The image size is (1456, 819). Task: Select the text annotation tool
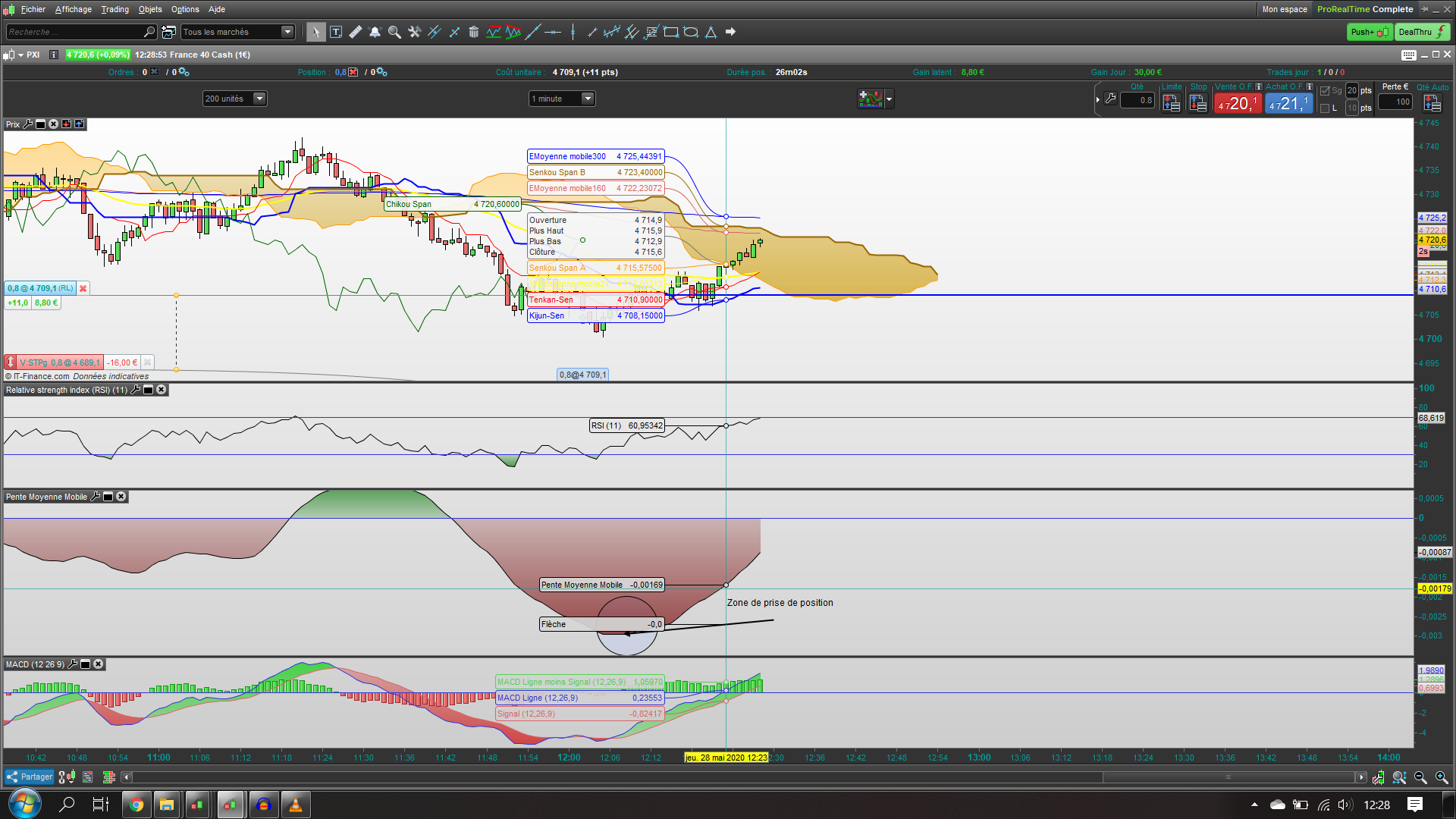[x=336, y=32]
